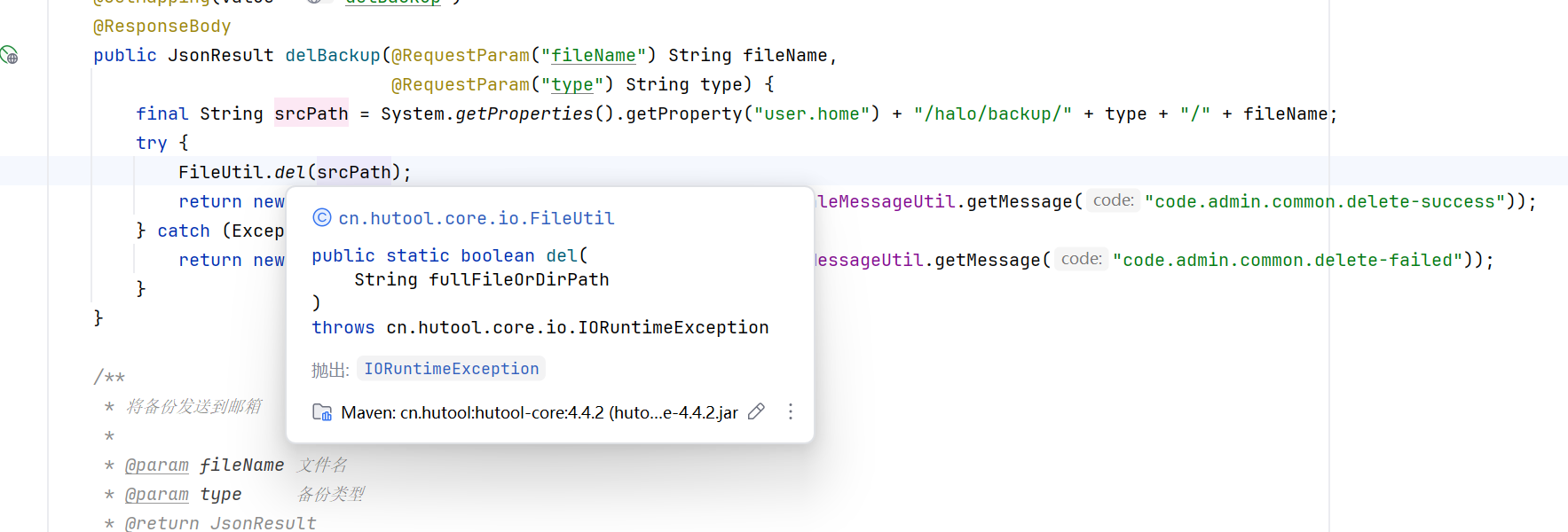The image size is (1568, 532).
Task: Click the underlined "type" request parameter string
Action: pos(571,84)
